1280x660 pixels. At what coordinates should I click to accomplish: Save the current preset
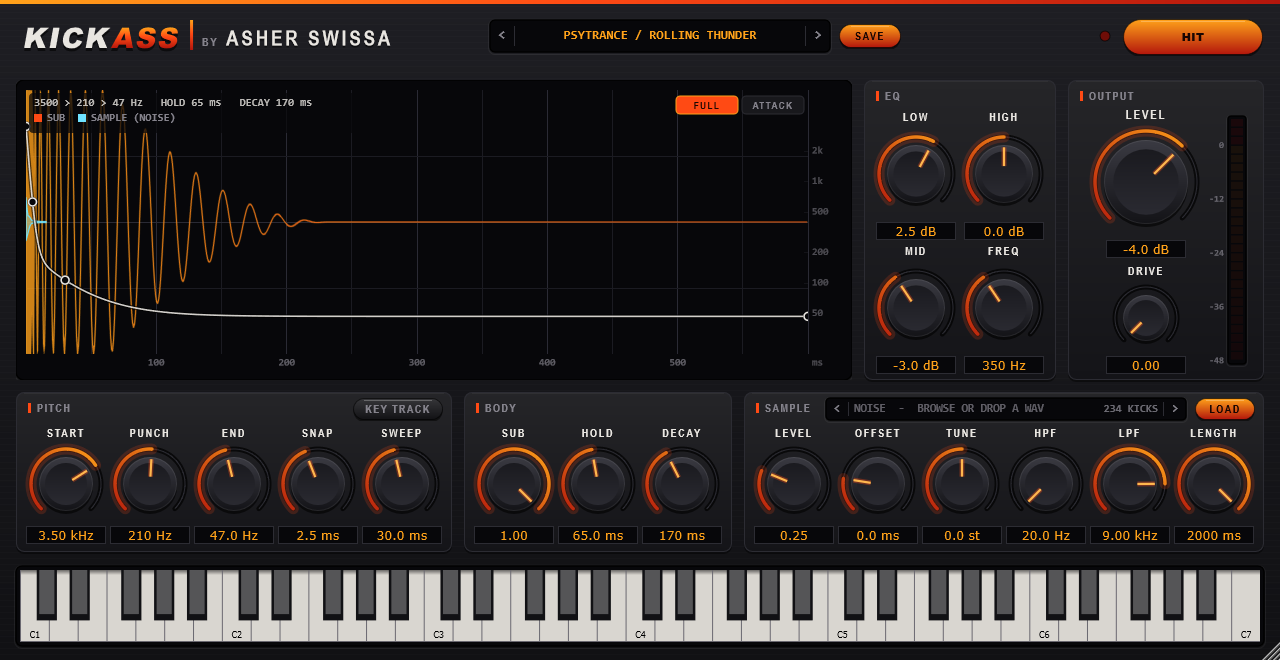(x=870, y=36)
